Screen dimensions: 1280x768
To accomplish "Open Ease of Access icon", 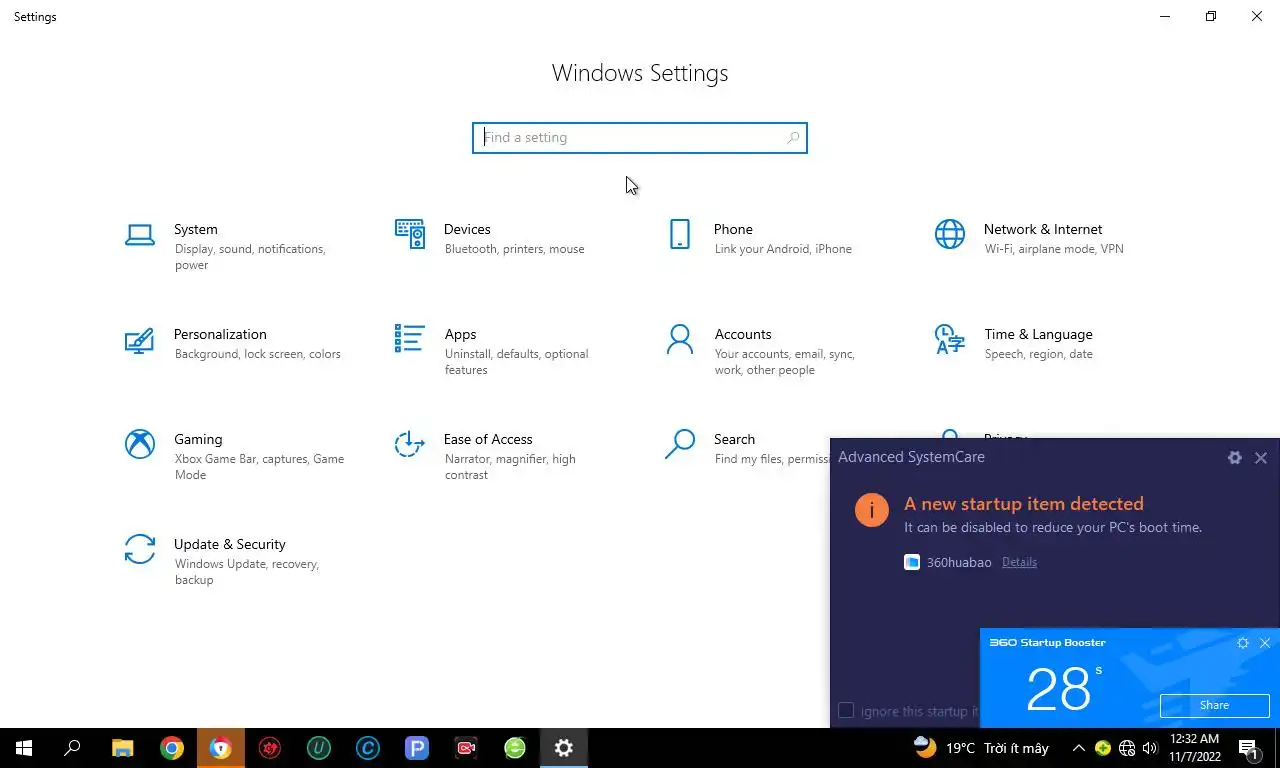I will click(x=410, y=444).
